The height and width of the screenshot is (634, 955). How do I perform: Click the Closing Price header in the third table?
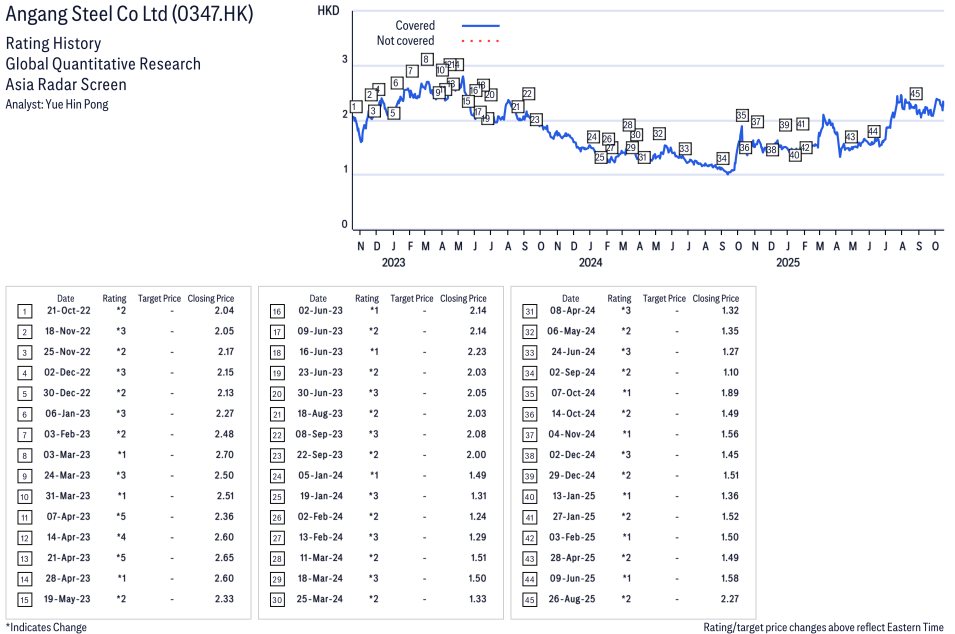coord(715,298)
